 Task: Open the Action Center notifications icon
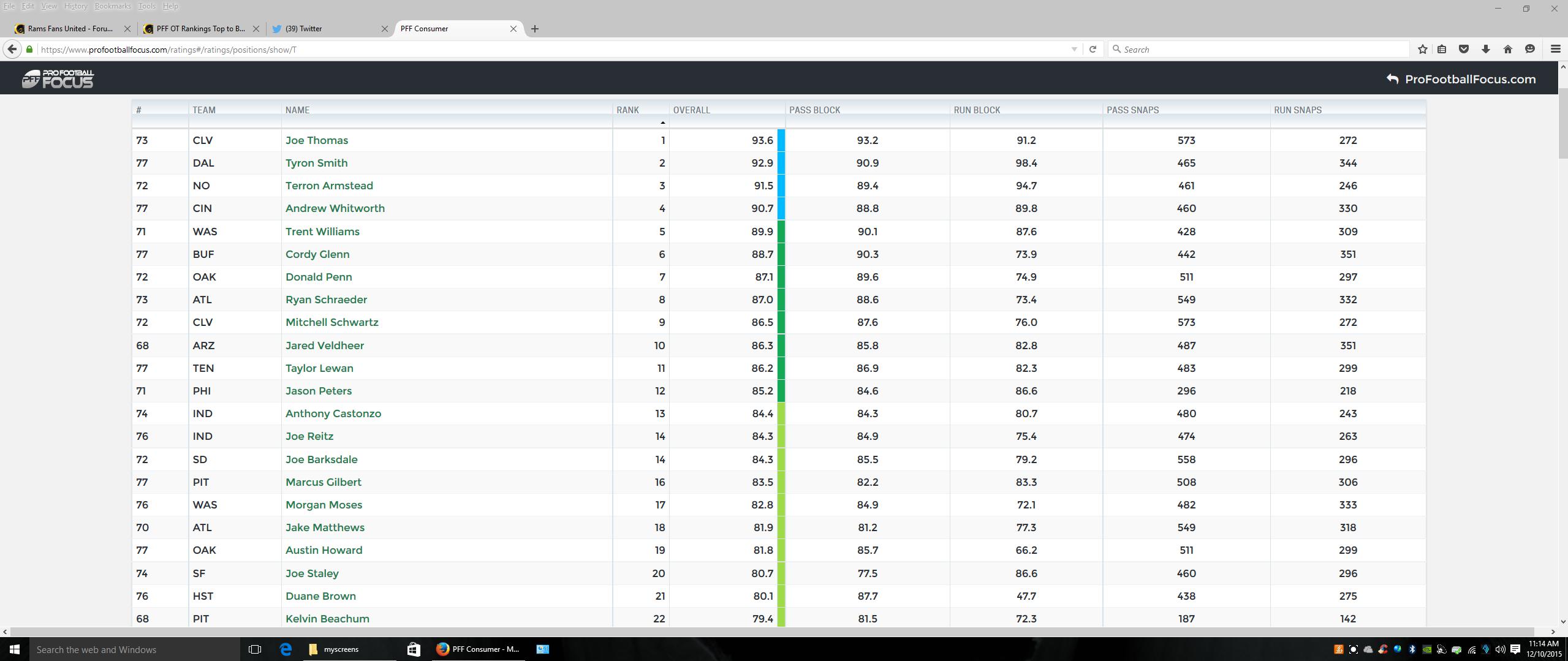[1515, 649]
